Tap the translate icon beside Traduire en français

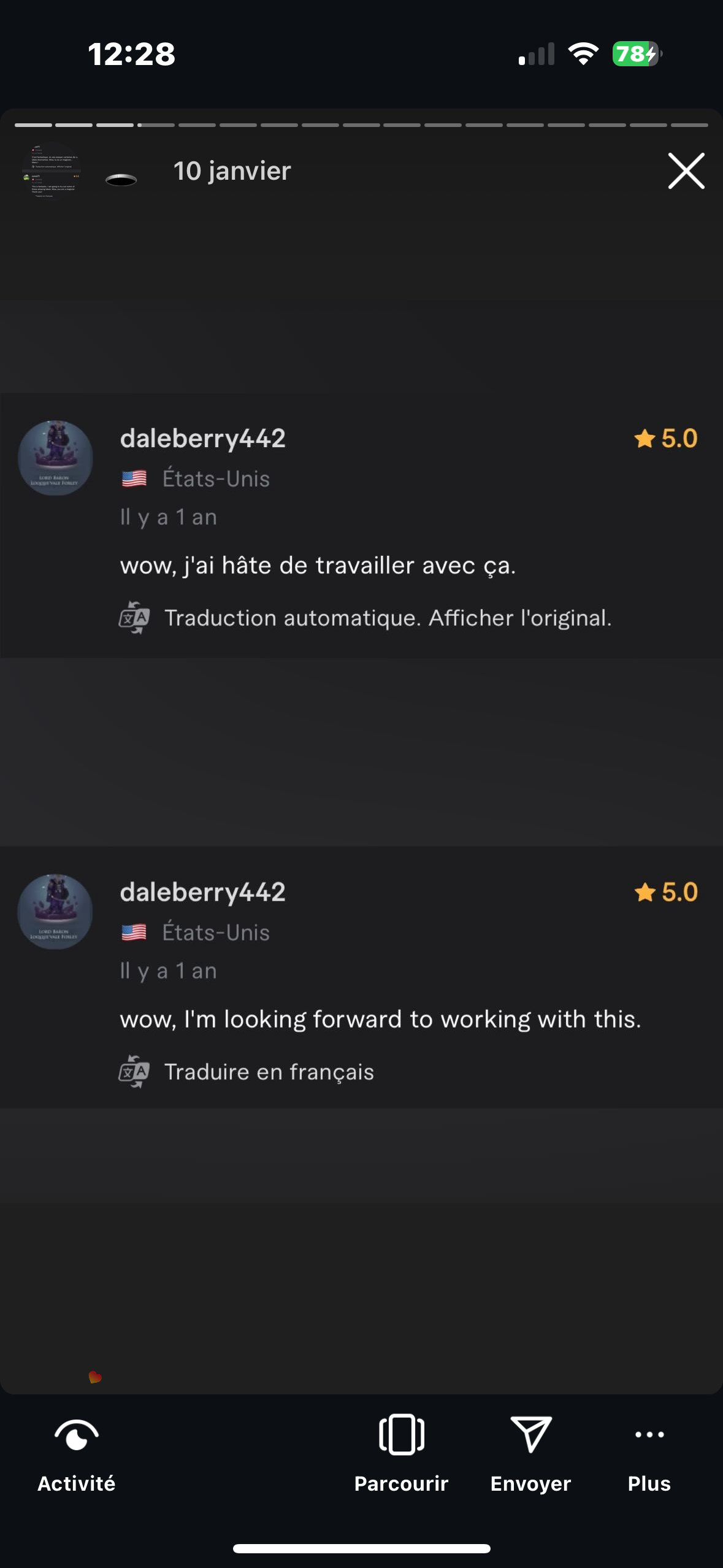pyautogui.click(x=134, y=1072)
